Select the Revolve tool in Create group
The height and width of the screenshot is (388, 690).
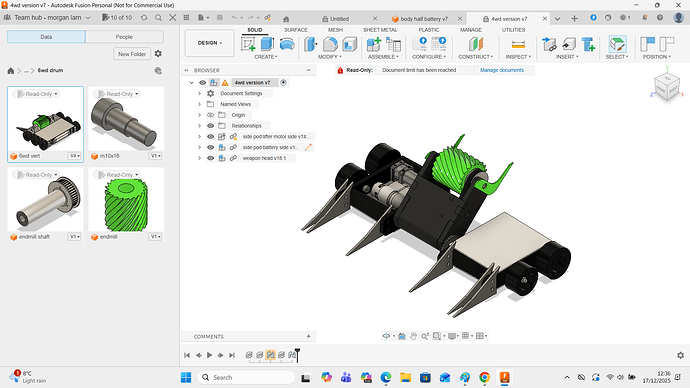pos(287,44)
